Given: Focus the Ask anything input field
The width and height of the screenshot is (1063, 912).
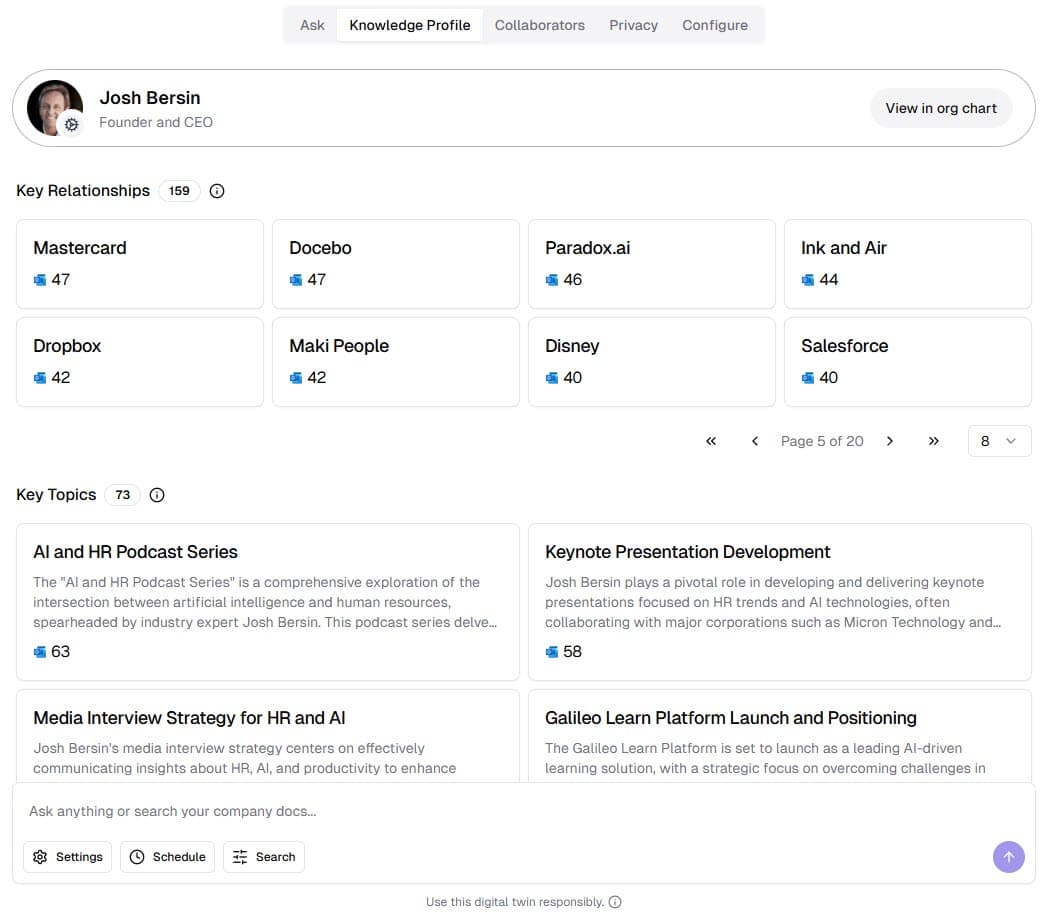Looking at the screenshot, I should pyautogui.click(x=500, y=811).
